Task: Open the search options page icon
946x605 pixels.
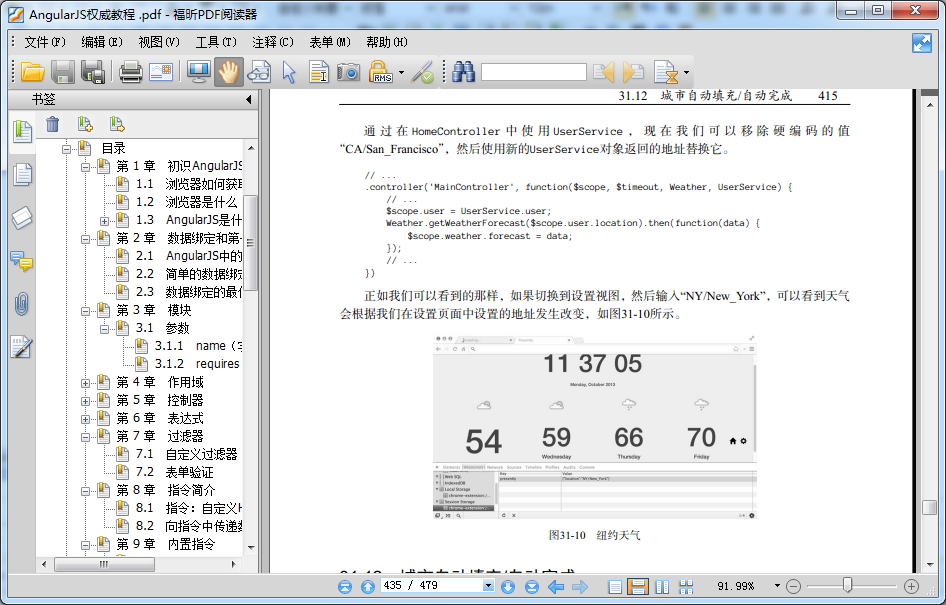Action: coord(666,72)
